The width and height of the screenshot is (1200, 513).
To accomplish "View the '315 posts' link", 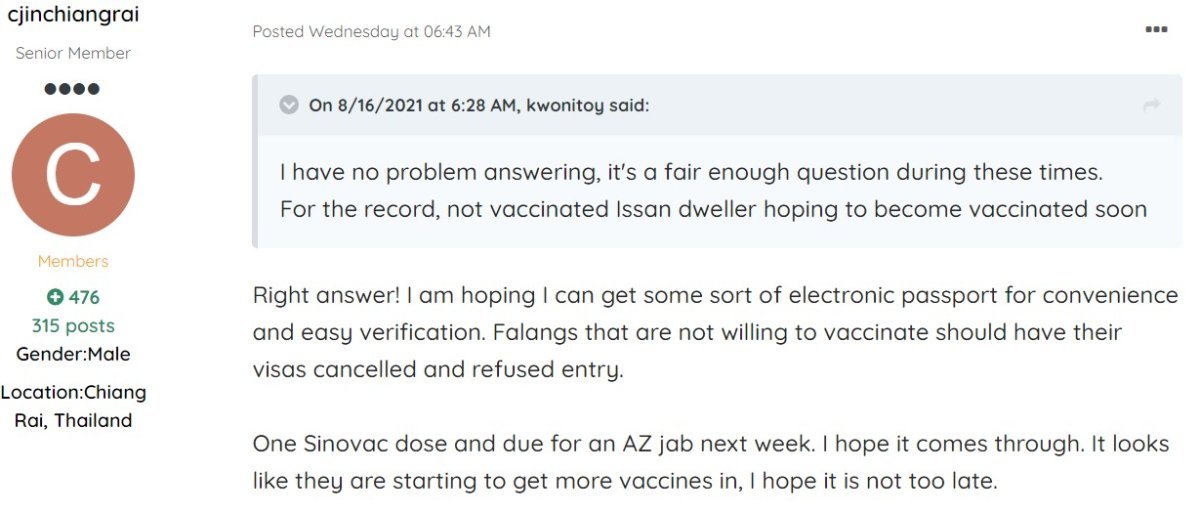I will tap(73, 326).
